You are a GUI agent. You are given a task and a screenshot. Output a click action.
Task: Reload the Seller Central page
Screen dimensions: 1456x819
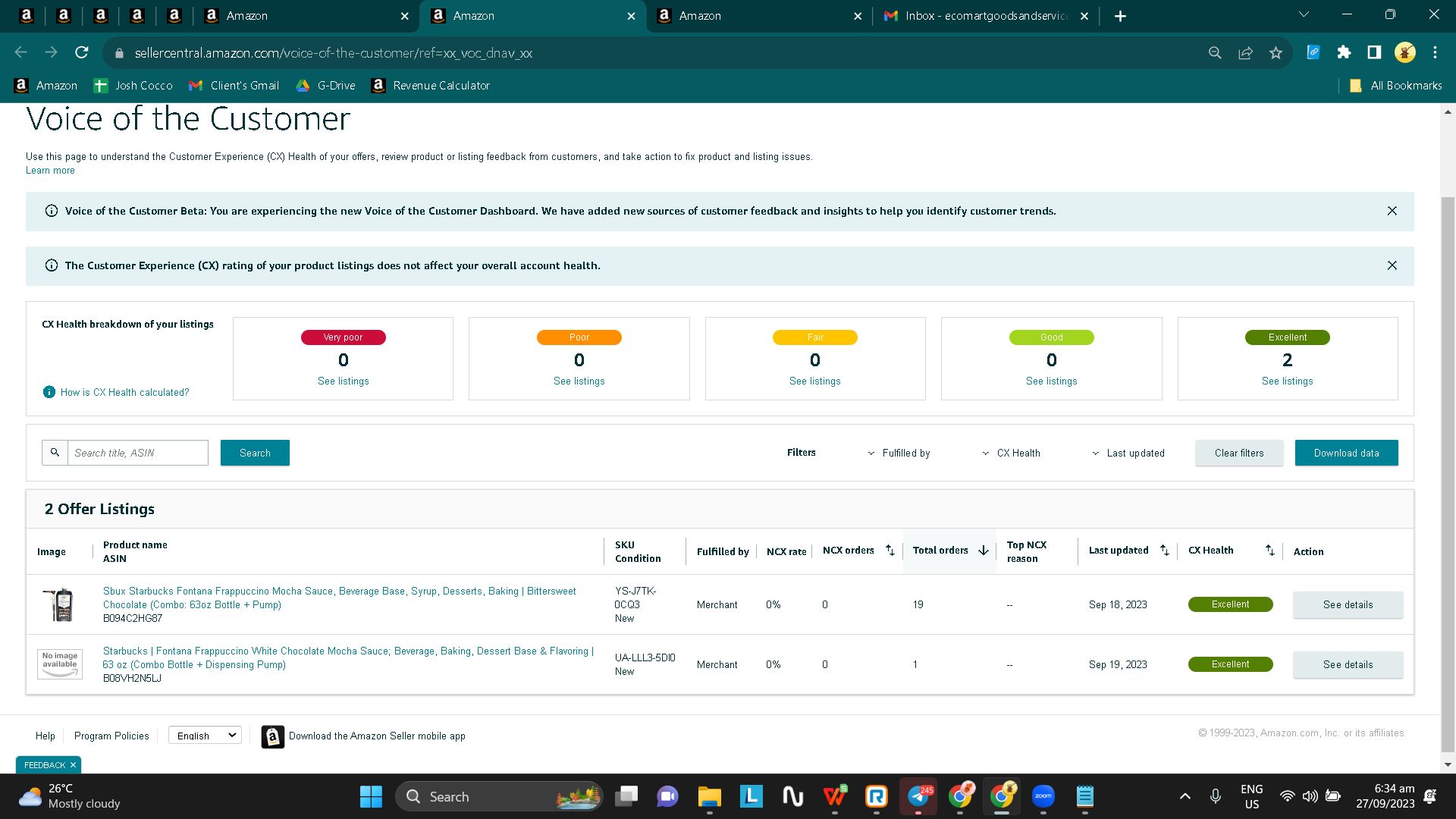pos(82,52)
